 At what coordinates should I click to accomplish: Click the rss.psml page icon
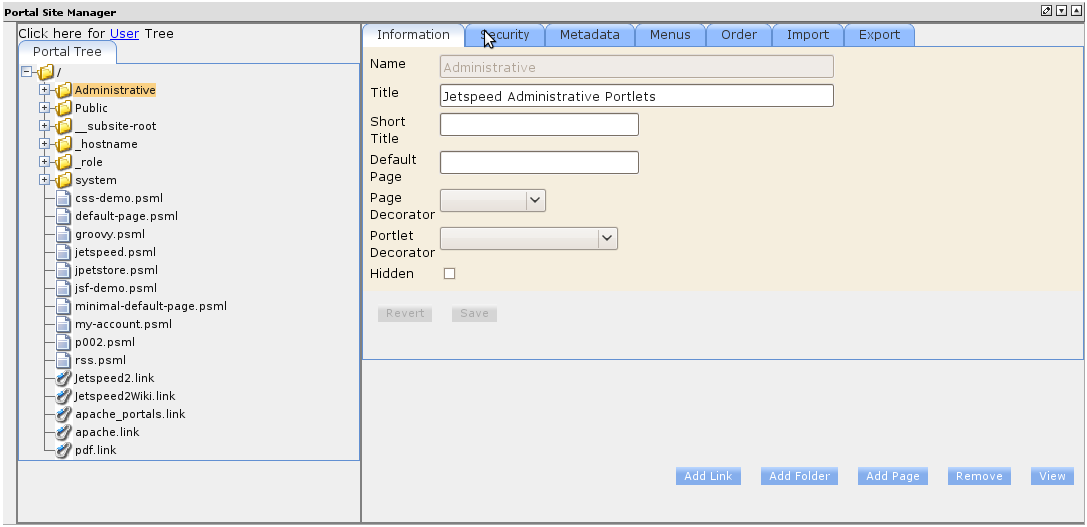[x=64, y=360]
